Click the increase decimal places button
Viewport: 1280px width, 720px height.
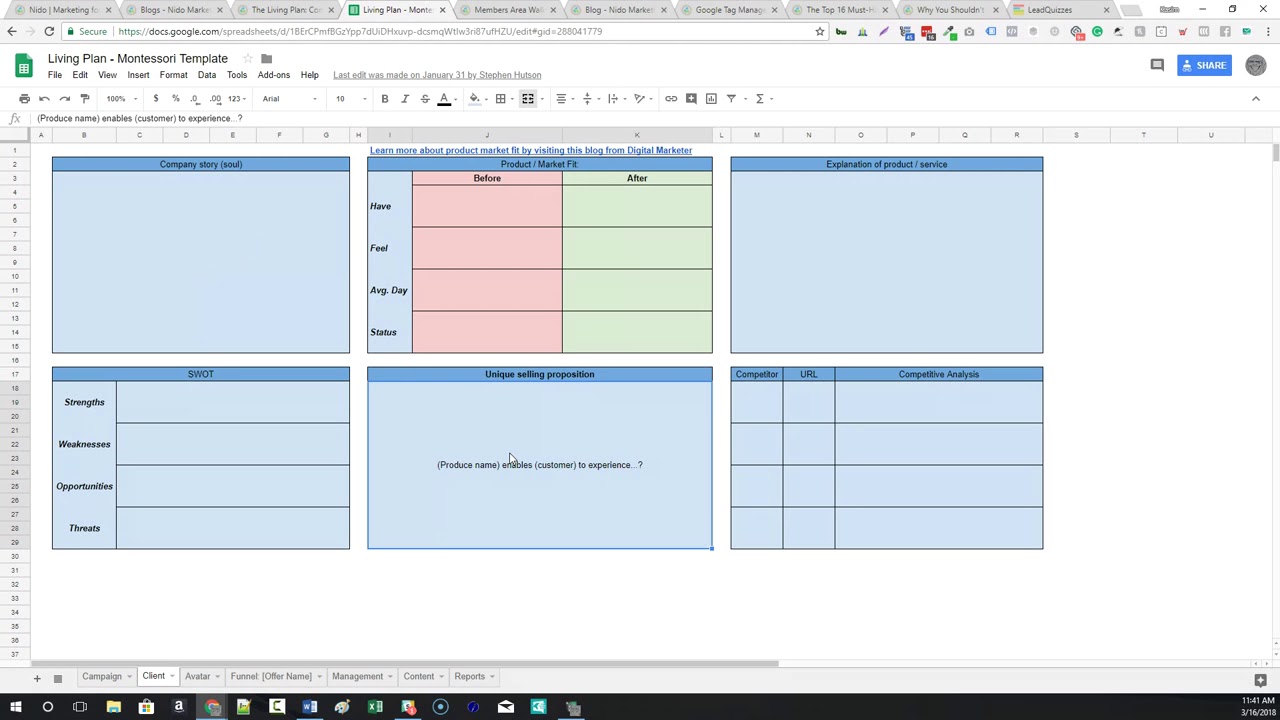click(215, 98)
